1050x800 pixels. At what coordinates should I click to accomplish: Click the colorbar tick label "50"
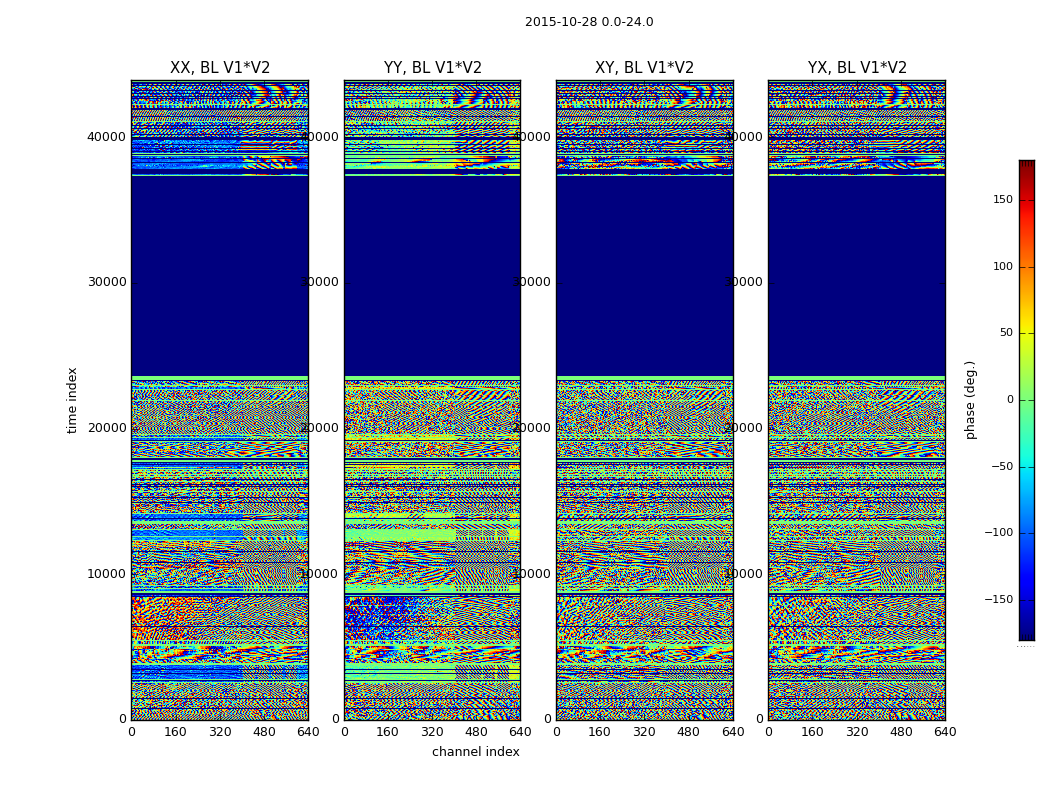1006,333
